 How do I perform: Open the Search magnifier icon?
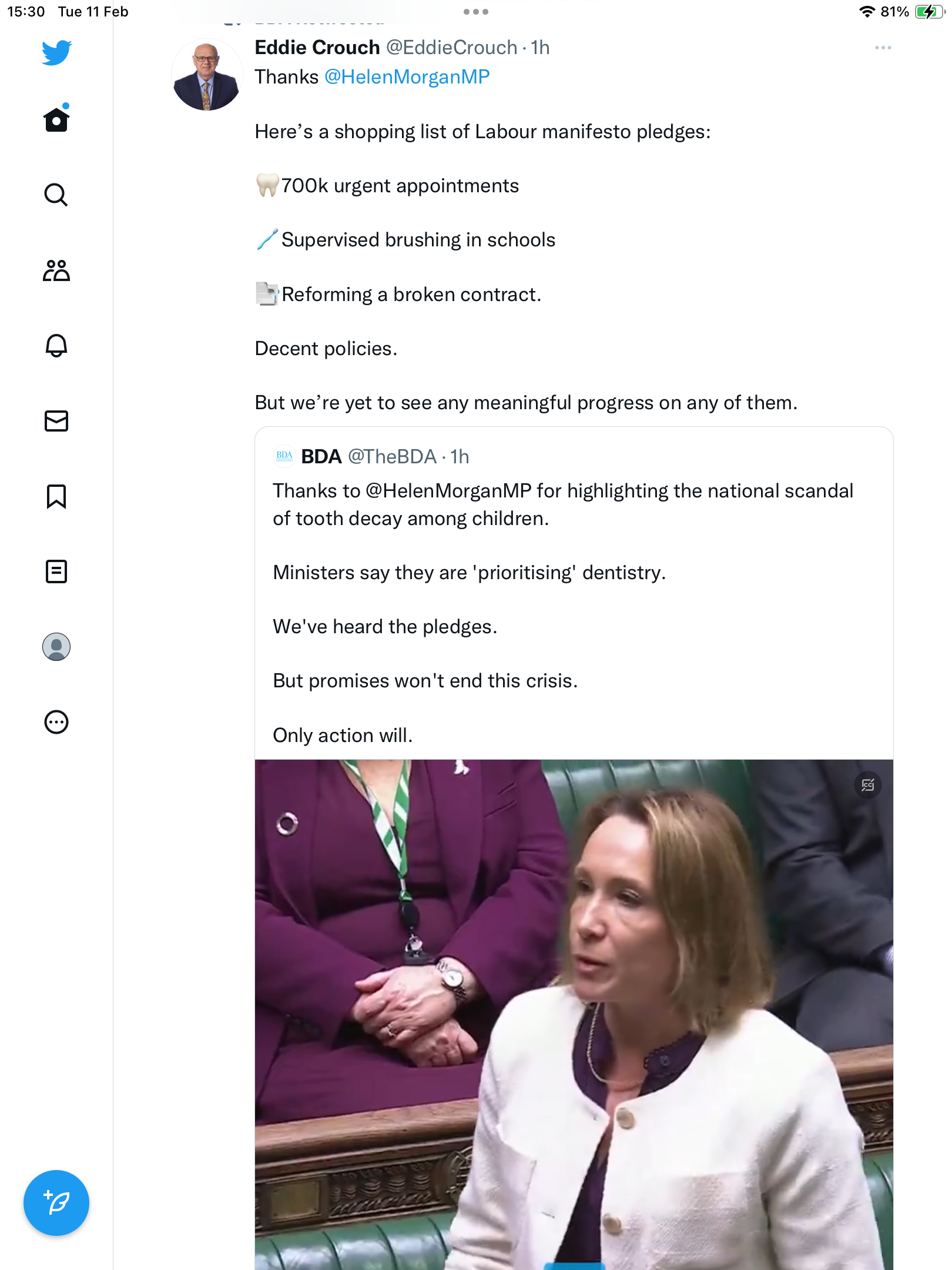coord(56,195)
